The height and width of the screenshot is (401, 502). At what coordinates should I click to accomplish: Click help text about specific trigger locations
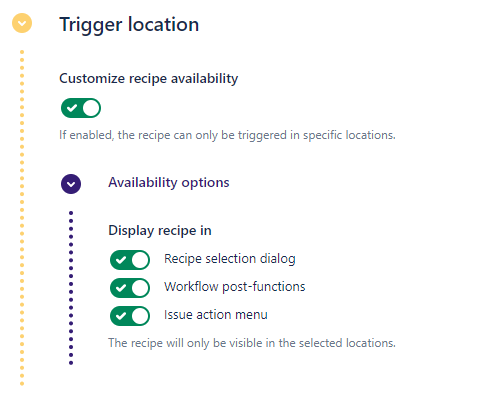(227, 135)
